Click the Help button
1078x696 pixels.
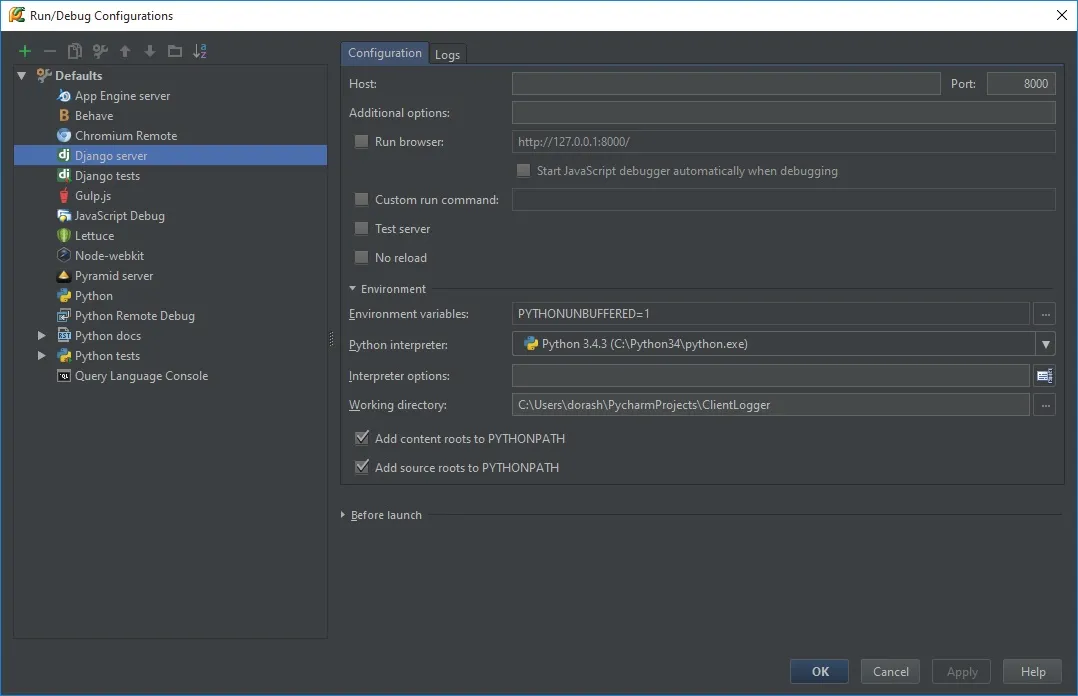[1032, 671]
